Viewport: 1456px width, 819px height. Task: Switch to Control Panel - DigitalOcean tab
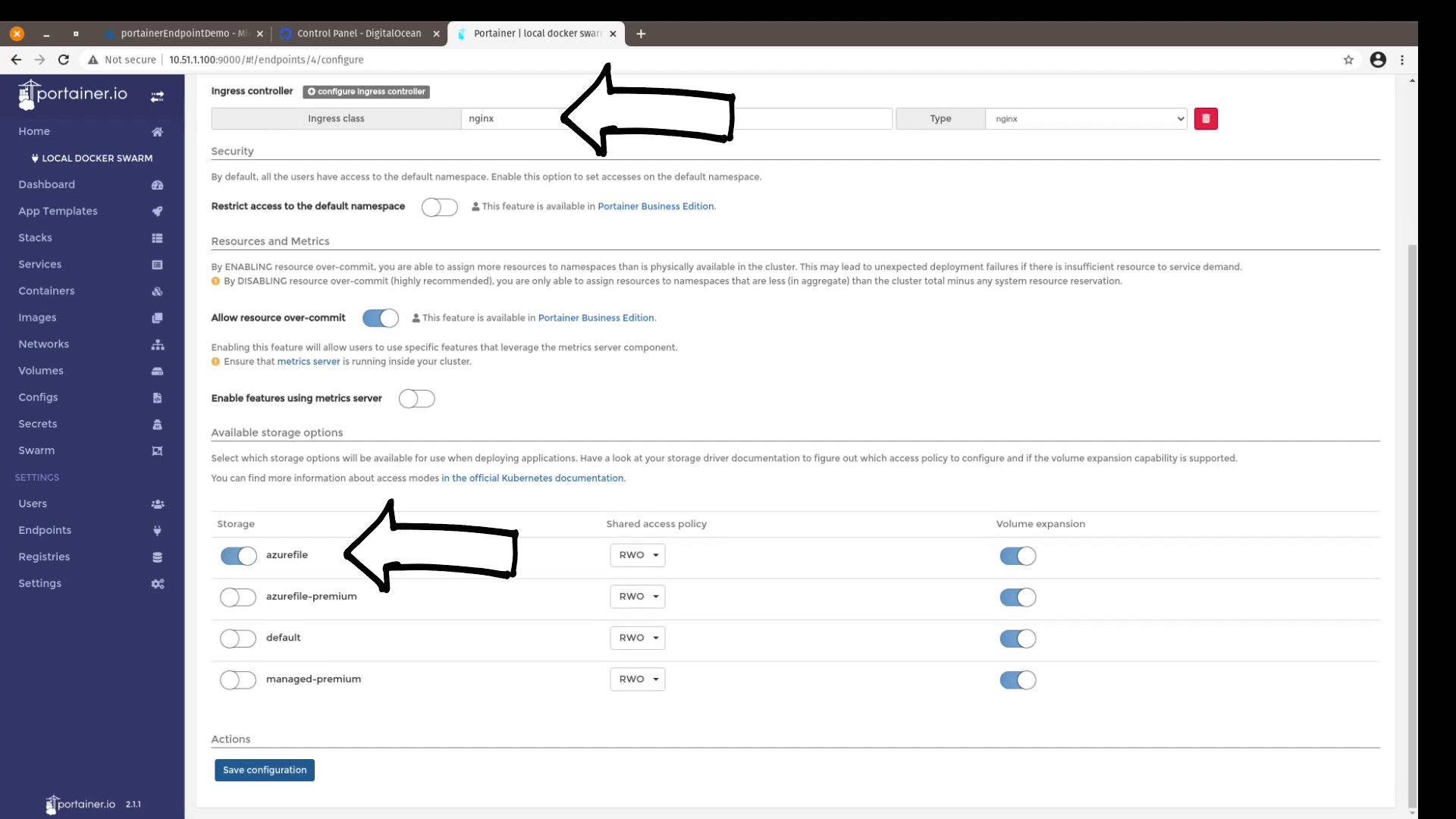[359, 33]
